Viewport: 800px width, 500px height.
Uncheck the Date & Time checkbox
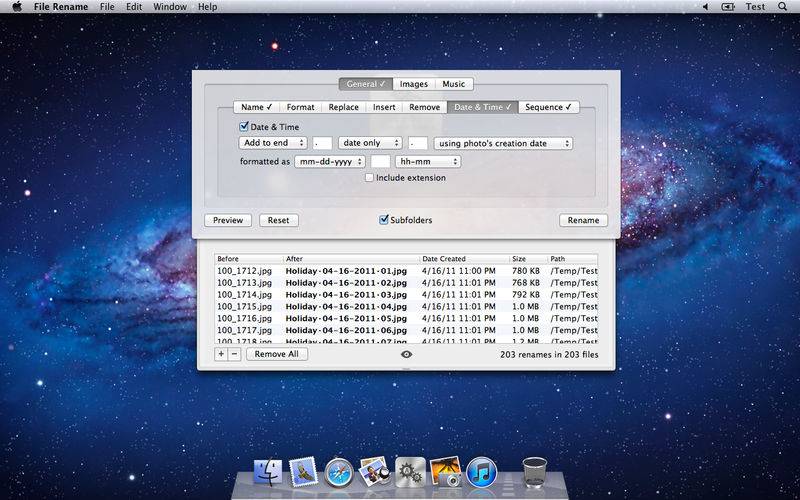[x=244, y=127]
